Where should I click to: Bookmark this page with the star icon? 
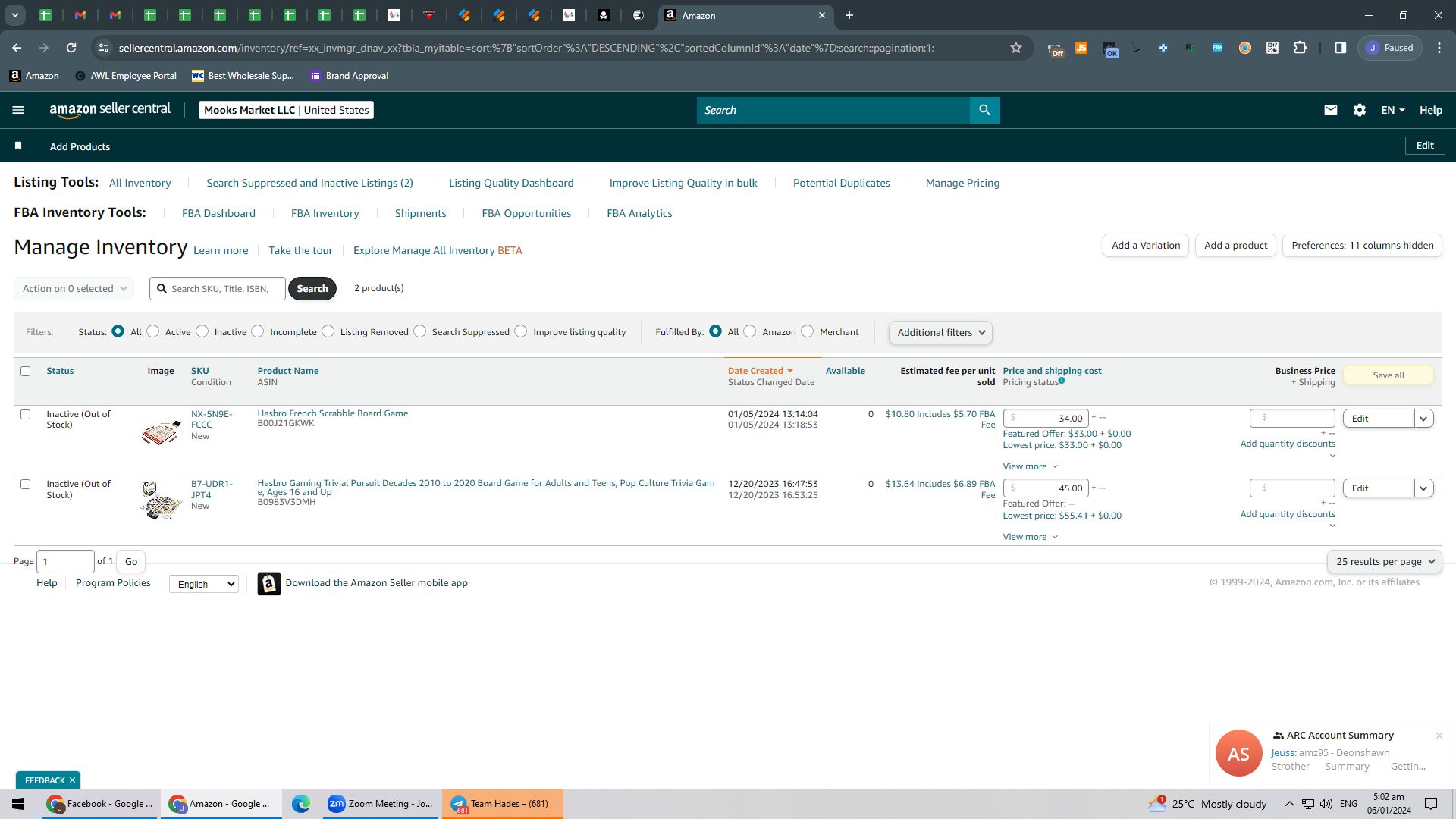pos(1016,48)
